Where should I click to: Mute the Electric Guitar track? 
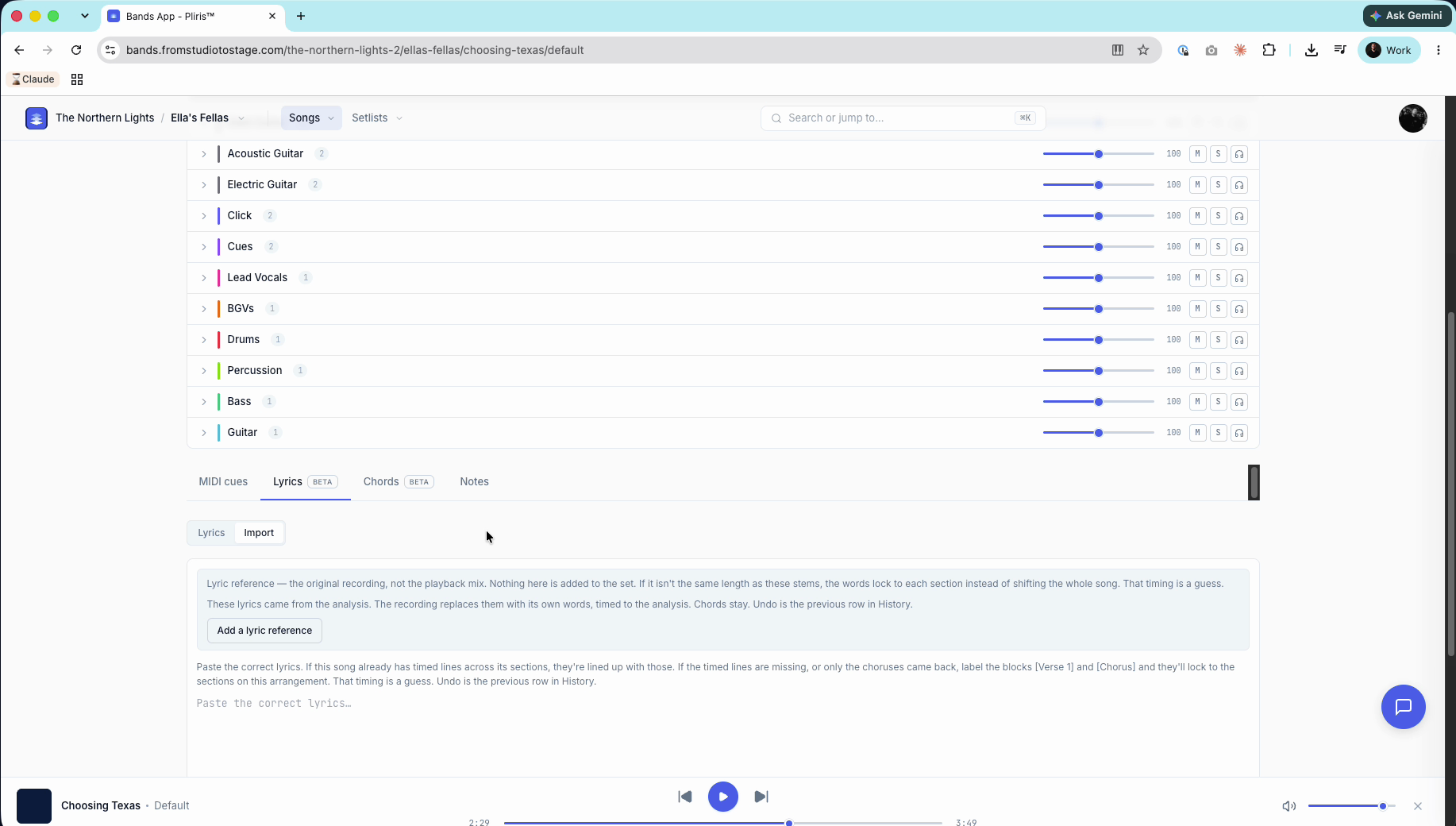tap(1197, 185)
